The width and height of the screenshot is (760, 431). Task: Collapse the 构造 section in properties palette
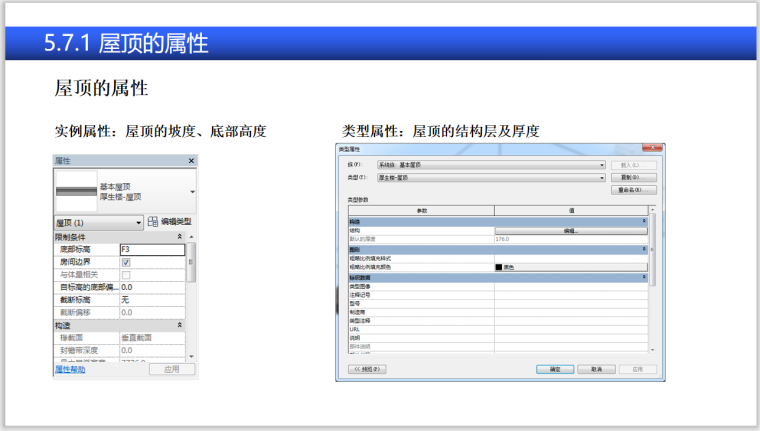click(x=179, y=326)
